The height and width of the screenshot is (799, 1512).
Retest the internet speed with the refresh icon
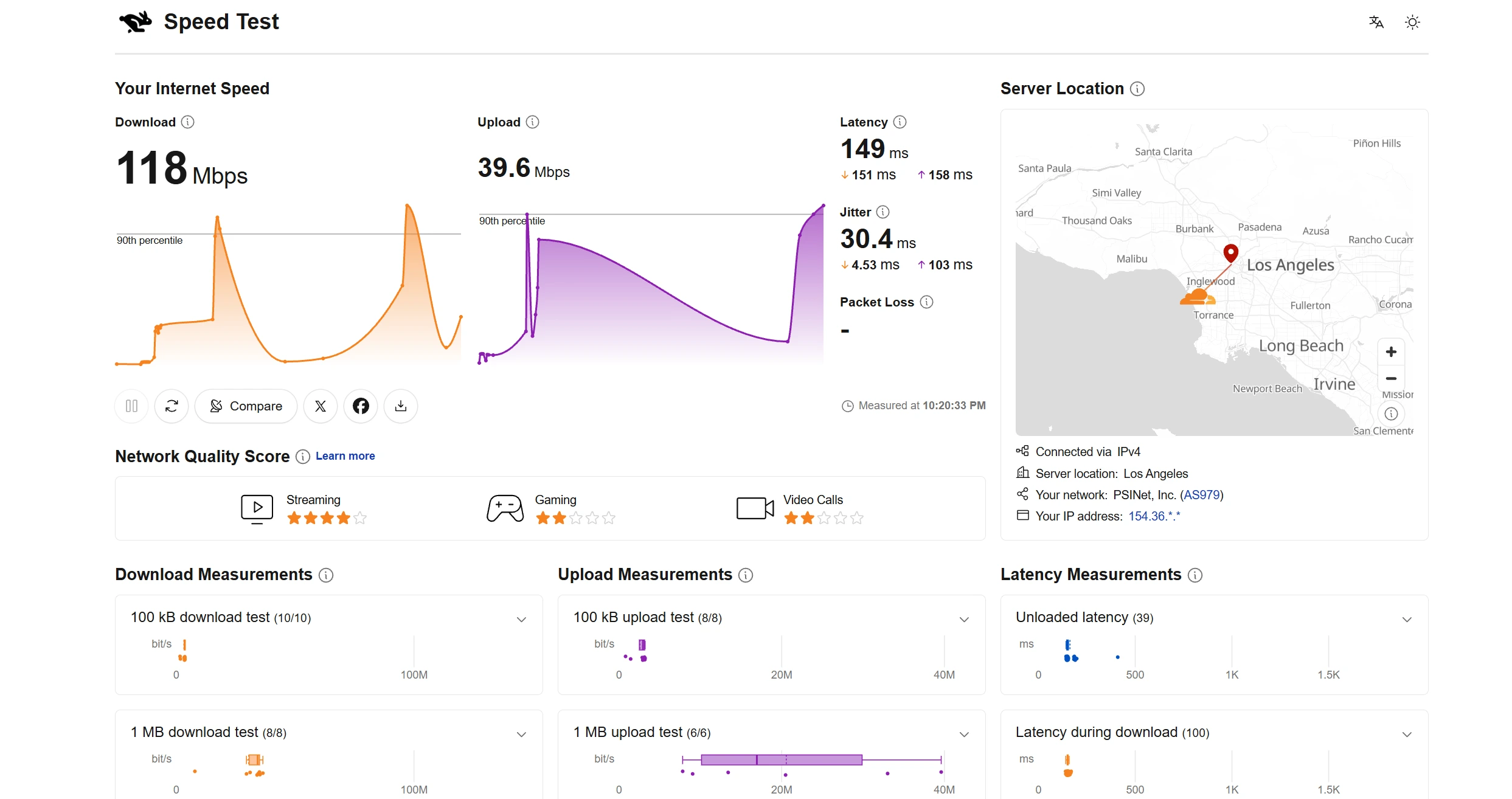(x=172, y=406)
